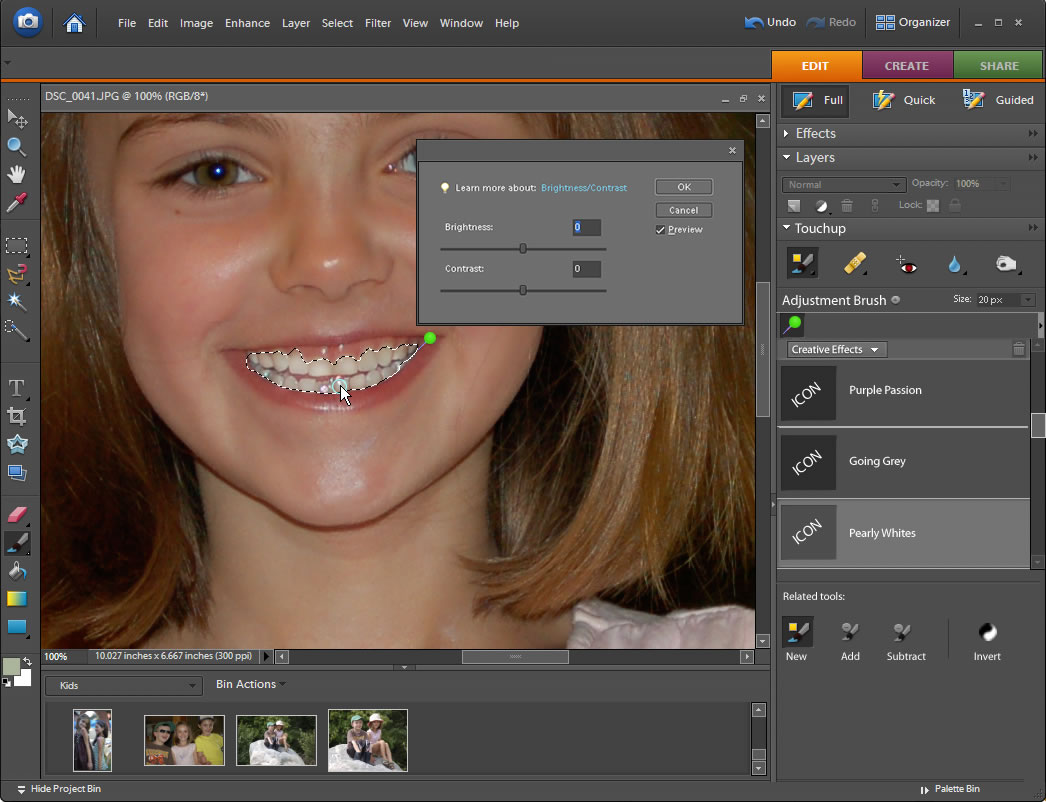Select the Magic Wand tool
Viewport: 1046px width, 802px height.
coord(17,302)
